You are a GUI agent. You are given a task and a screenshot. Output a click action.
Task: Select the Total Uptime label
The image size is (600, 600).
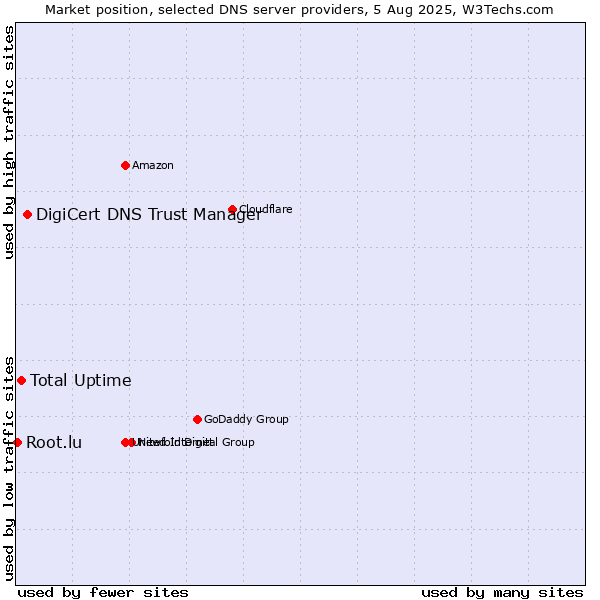81,381
